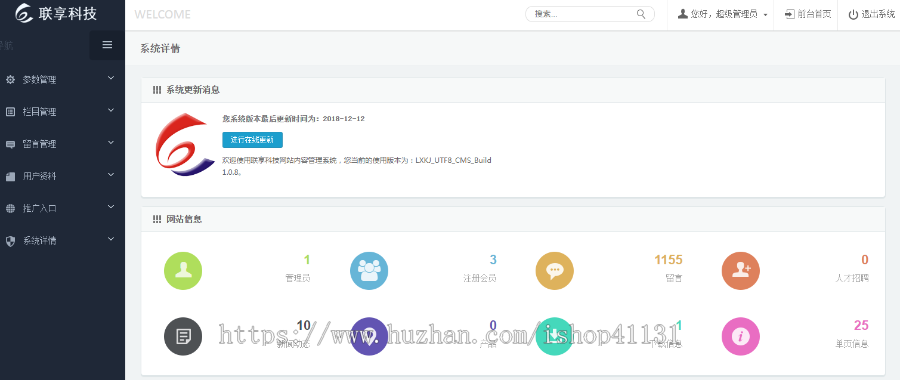The width and height of the screenshot is (900, 380).
Task: Click the shield icon beside 系统详情
Action: click(10, 241)
